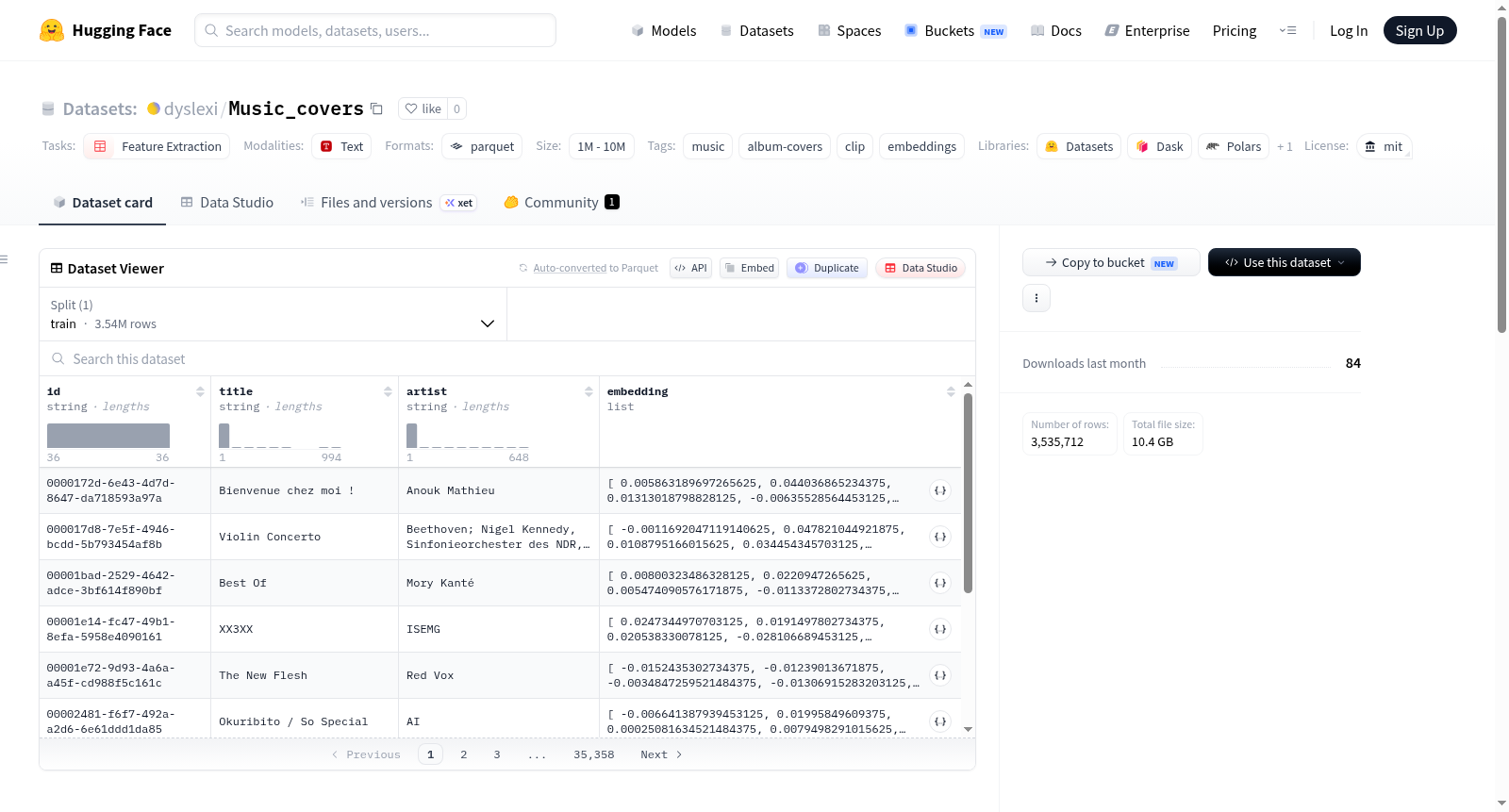Image resolution: width=1509 pixels, height=812 pixels.
Task: Click the music tag
Action: [708, 146]
